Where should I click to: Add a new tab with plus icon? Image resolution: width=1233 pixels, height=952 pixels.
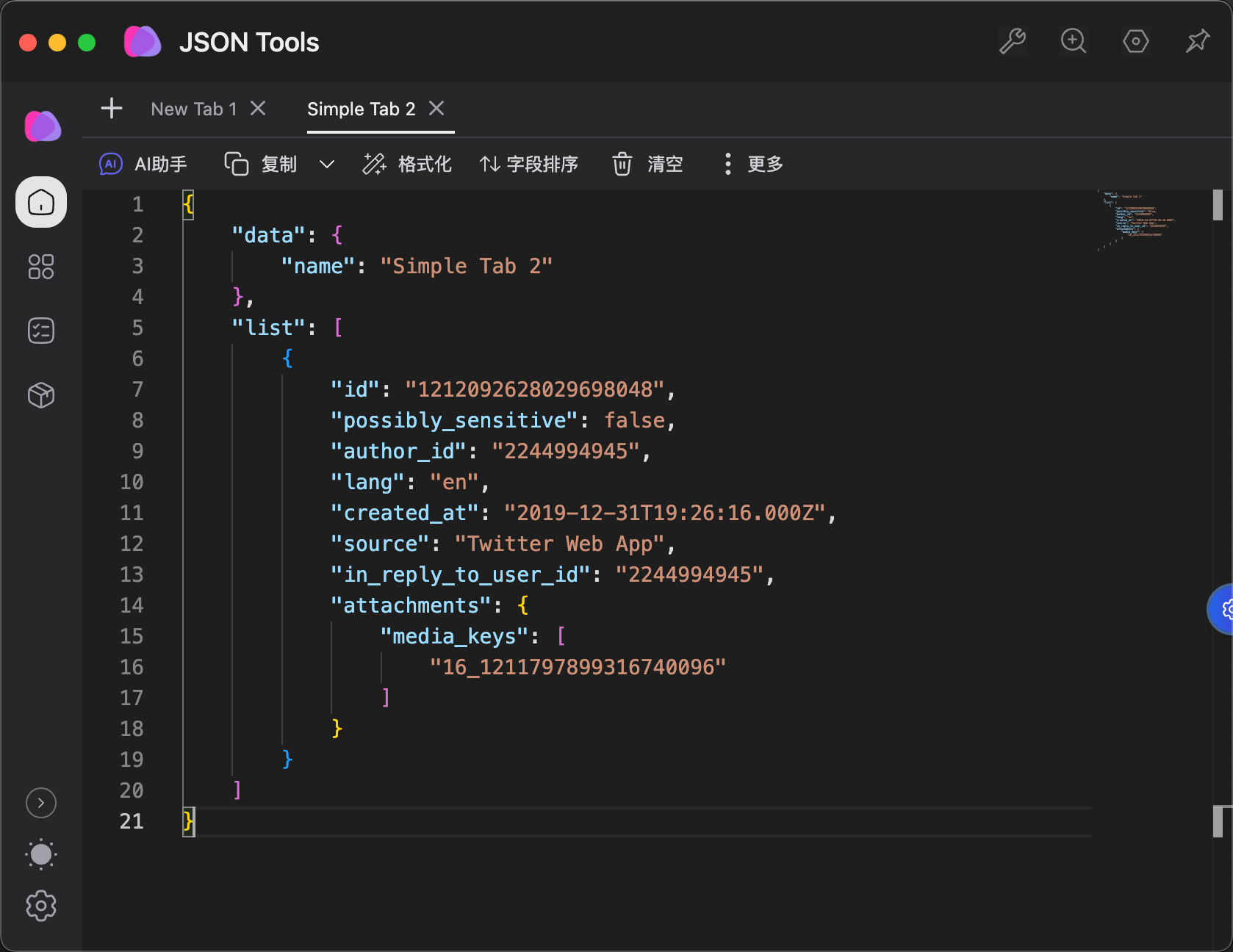click(112, 109)
